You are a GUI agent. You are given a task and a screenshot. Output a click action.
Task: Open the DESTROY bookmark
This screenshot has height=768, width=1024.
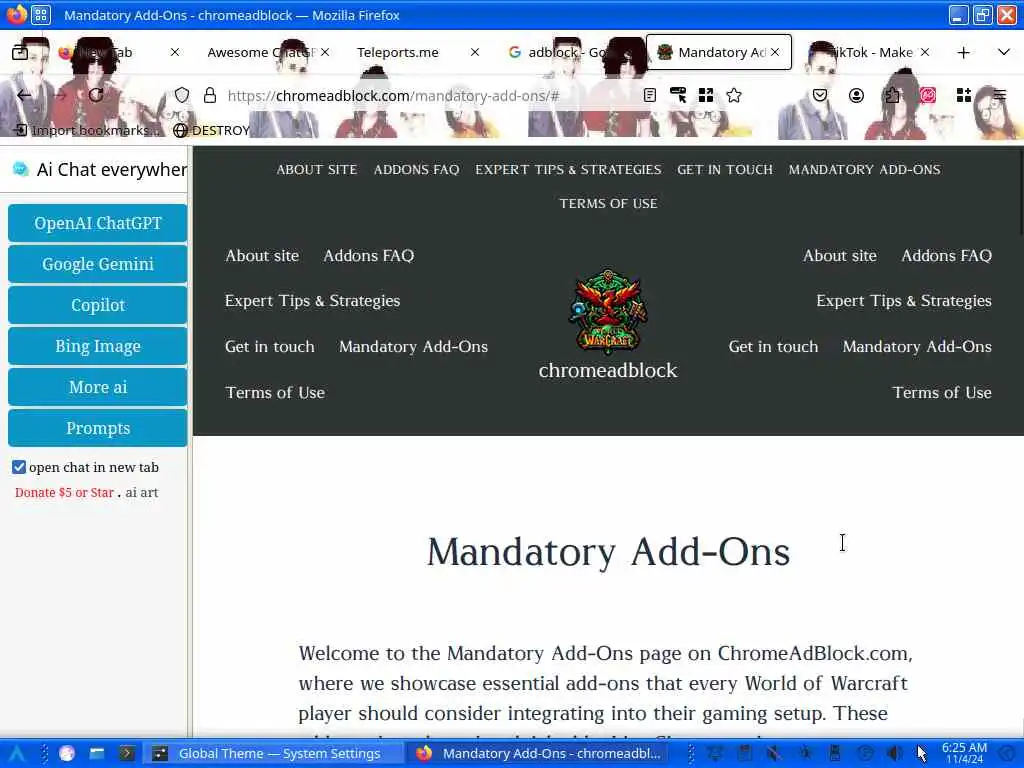(212, 130)
